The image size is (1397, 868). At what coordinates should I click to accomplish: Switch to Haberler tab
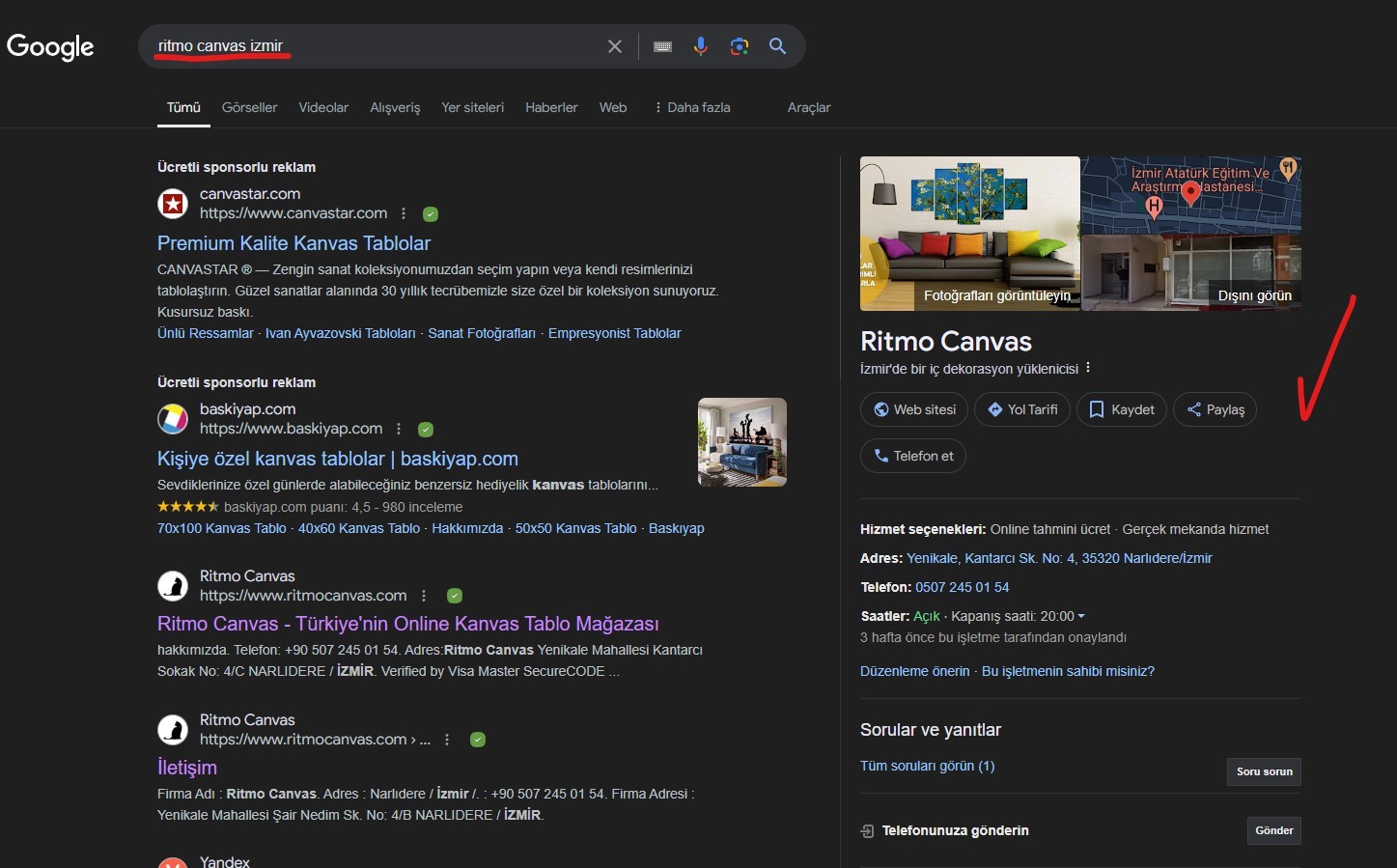click(551, 107)
